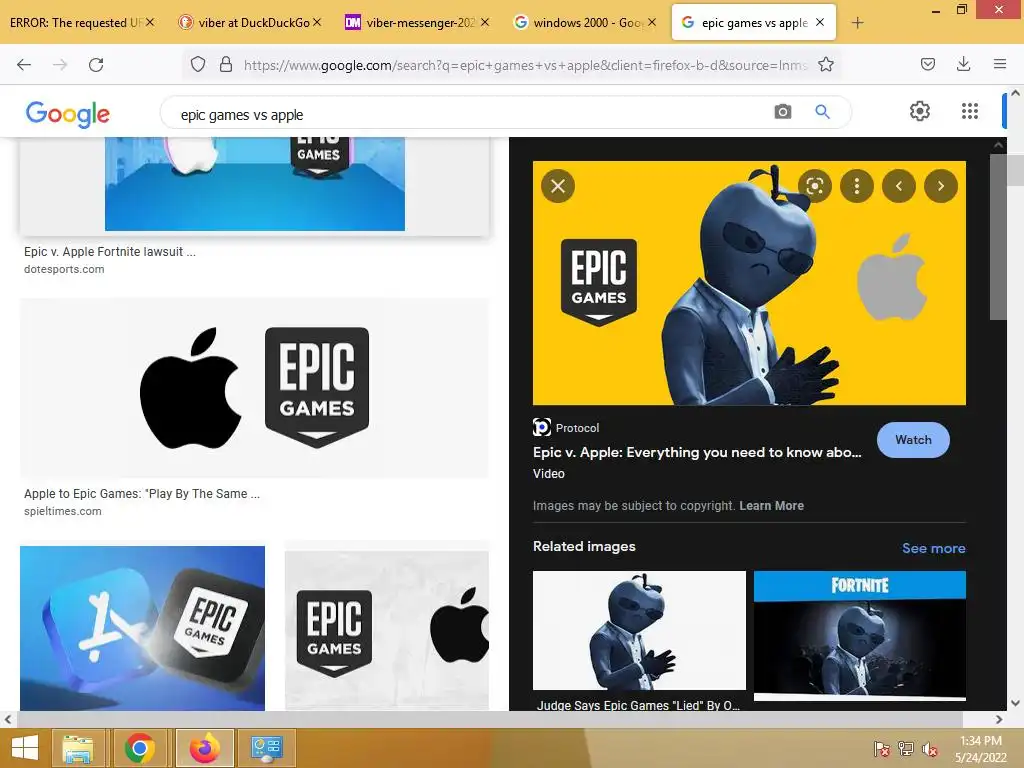This screenshot has height=768, width=1024.
Task: Submit Google search magnifier
Action: click(823, 112)
